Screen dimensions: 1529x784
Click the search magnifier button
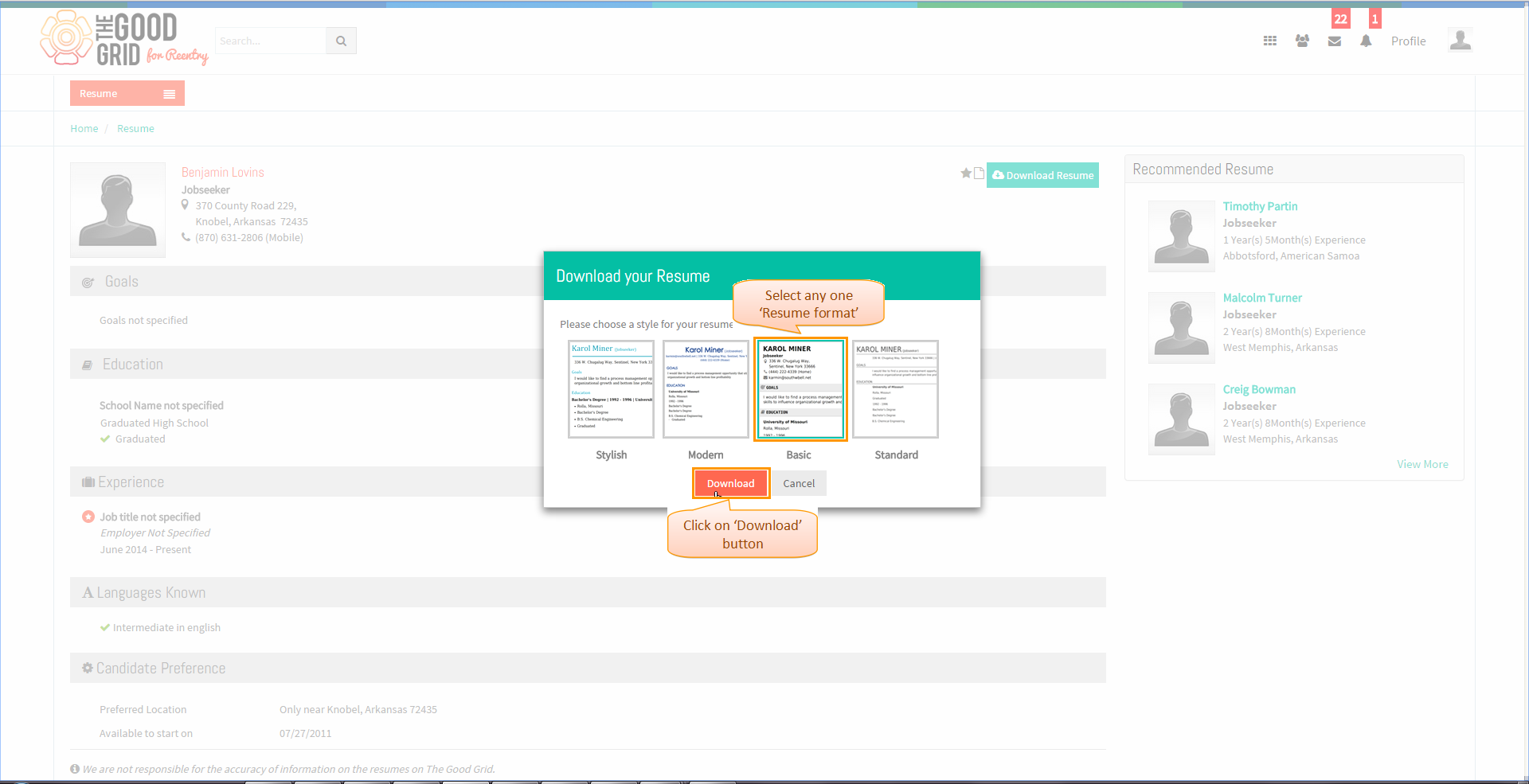click(x=341, y=41)
